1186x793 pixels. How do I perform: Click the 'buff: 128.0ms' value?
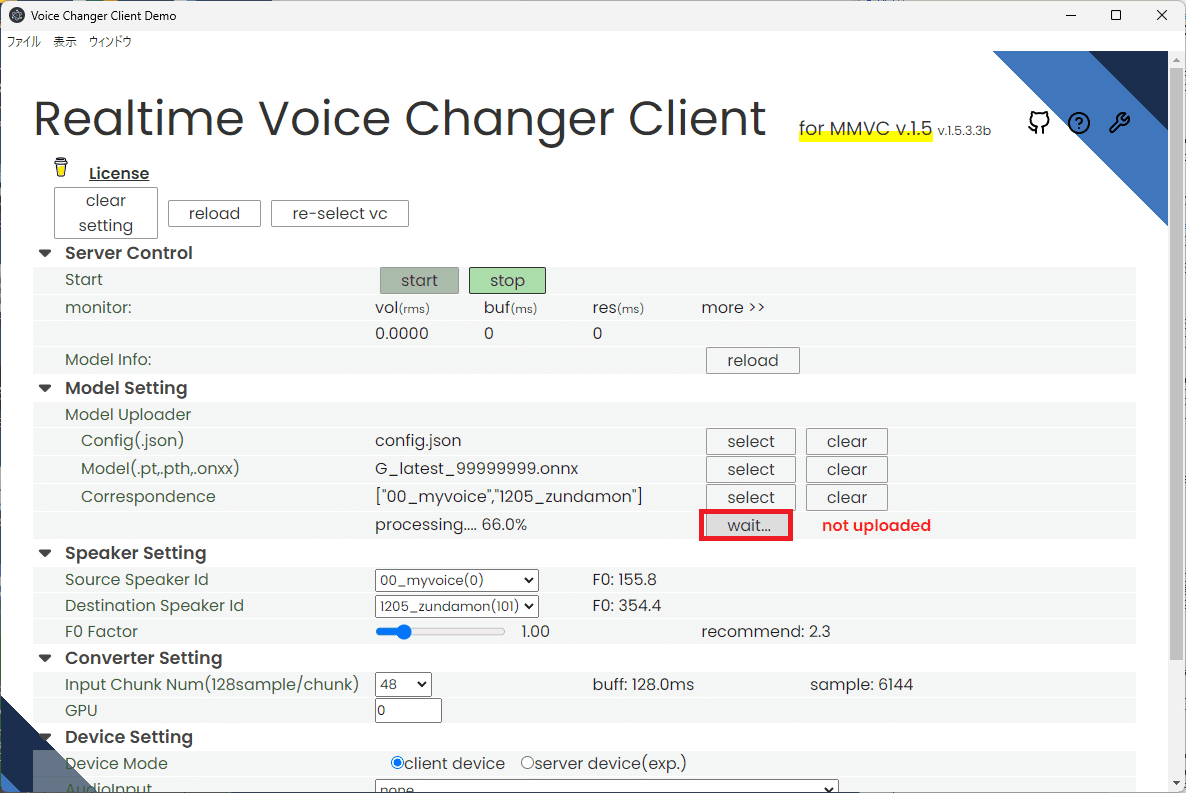[643, 685]
